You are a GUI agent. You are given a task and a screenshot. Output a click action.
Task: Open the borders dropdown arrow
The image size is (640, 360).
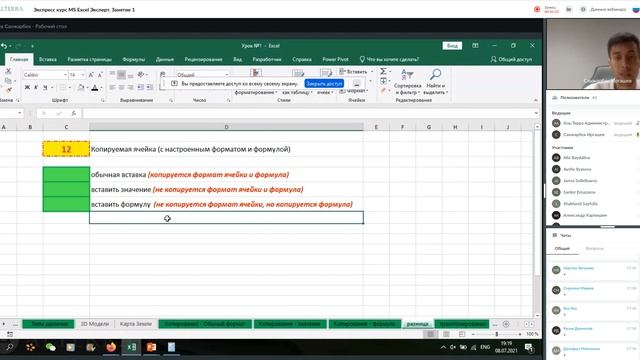coord(69,88)
